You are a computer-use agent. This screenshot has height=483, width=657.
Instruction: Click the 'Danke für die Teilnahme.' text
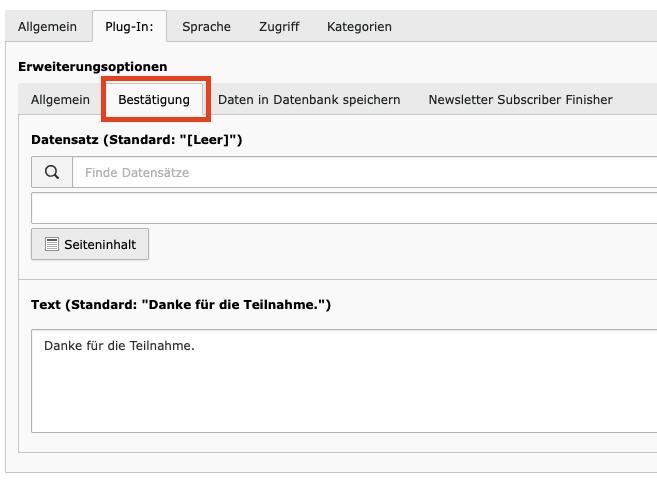click(119, 346)
